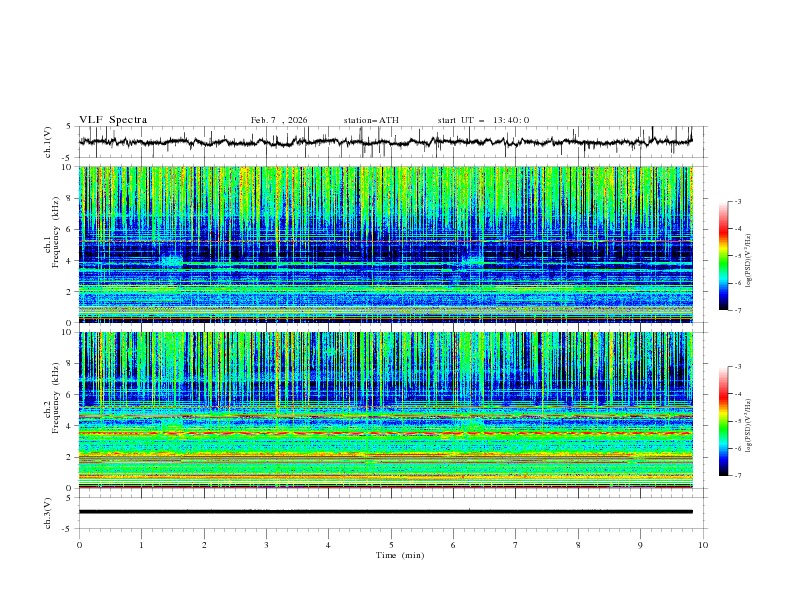The image size is (792, 612).
Task: Click the "6" kHz tick on ch.2 spectrogram axis
Action: [69, 395]
